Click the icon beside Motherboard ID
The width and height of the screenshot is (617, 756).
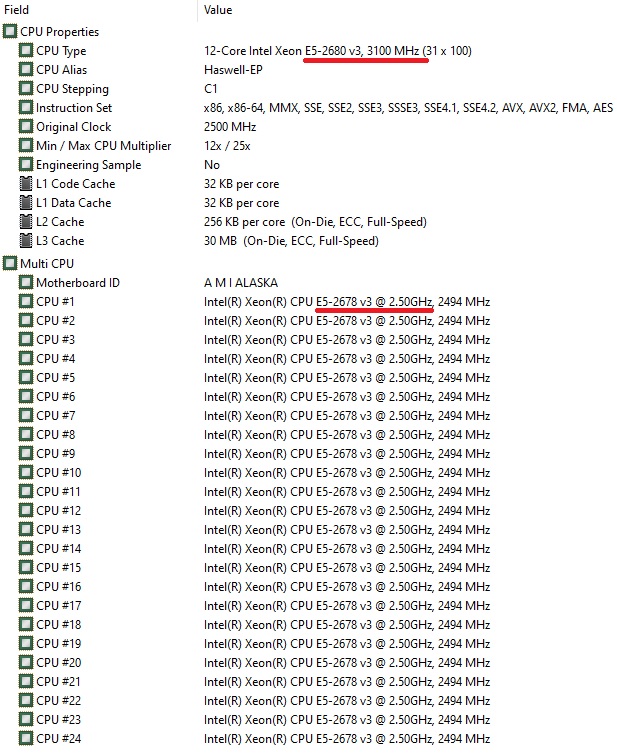26,282
